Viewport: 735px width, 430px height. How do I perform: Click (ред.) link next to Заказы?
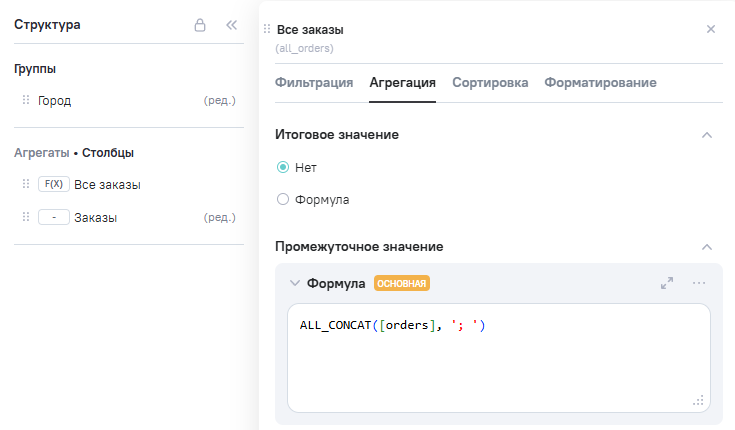pos(219,217)
